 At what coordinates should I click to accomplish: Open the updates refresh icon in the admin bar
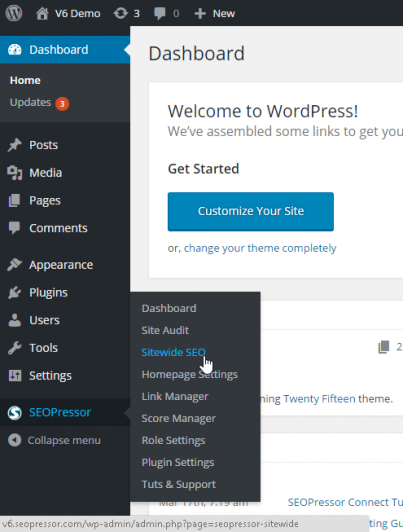pyautogui.click(x=120, y=14)
